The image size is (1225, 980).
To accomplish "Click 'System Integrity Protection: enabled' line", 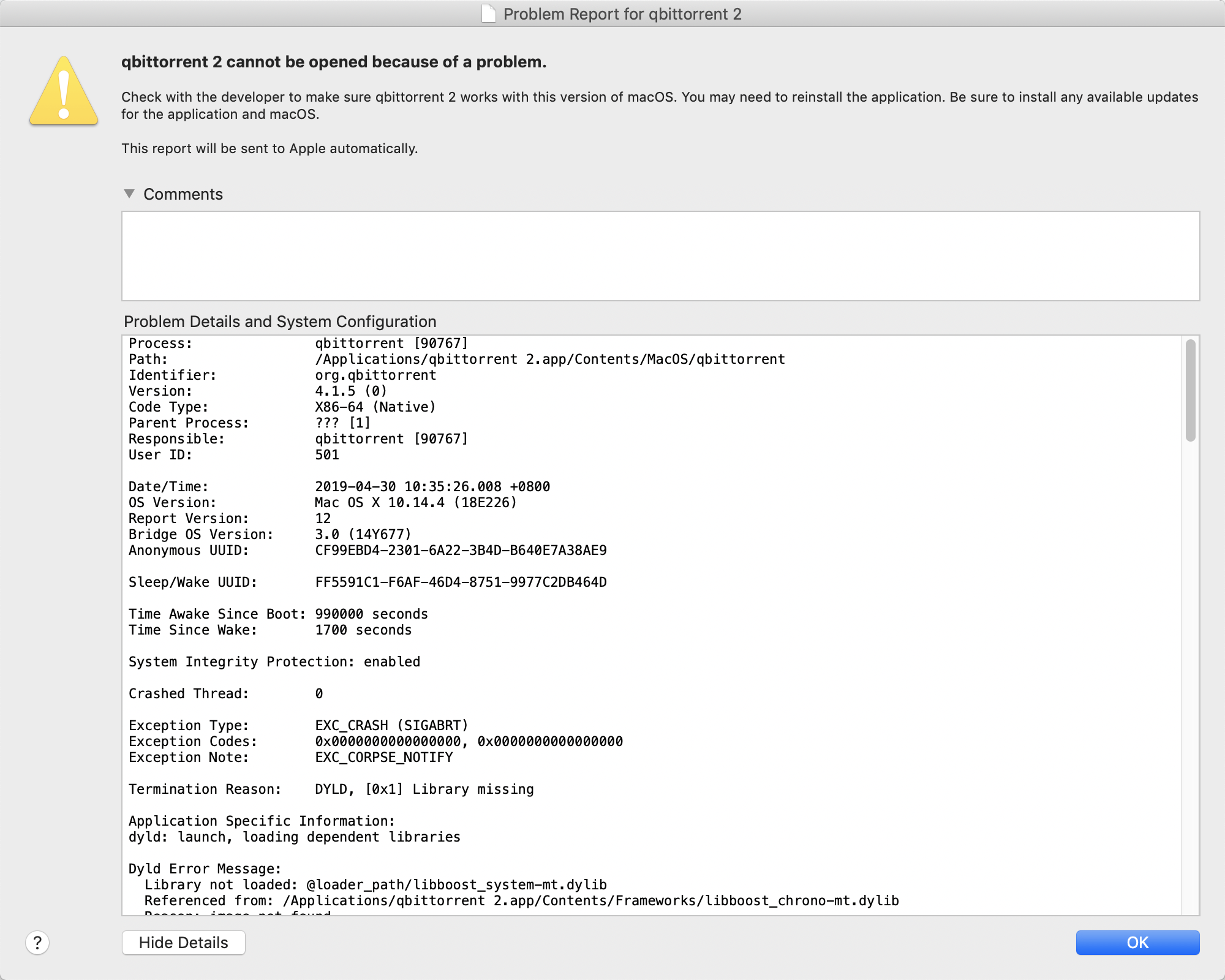I will tap(274, 661).
